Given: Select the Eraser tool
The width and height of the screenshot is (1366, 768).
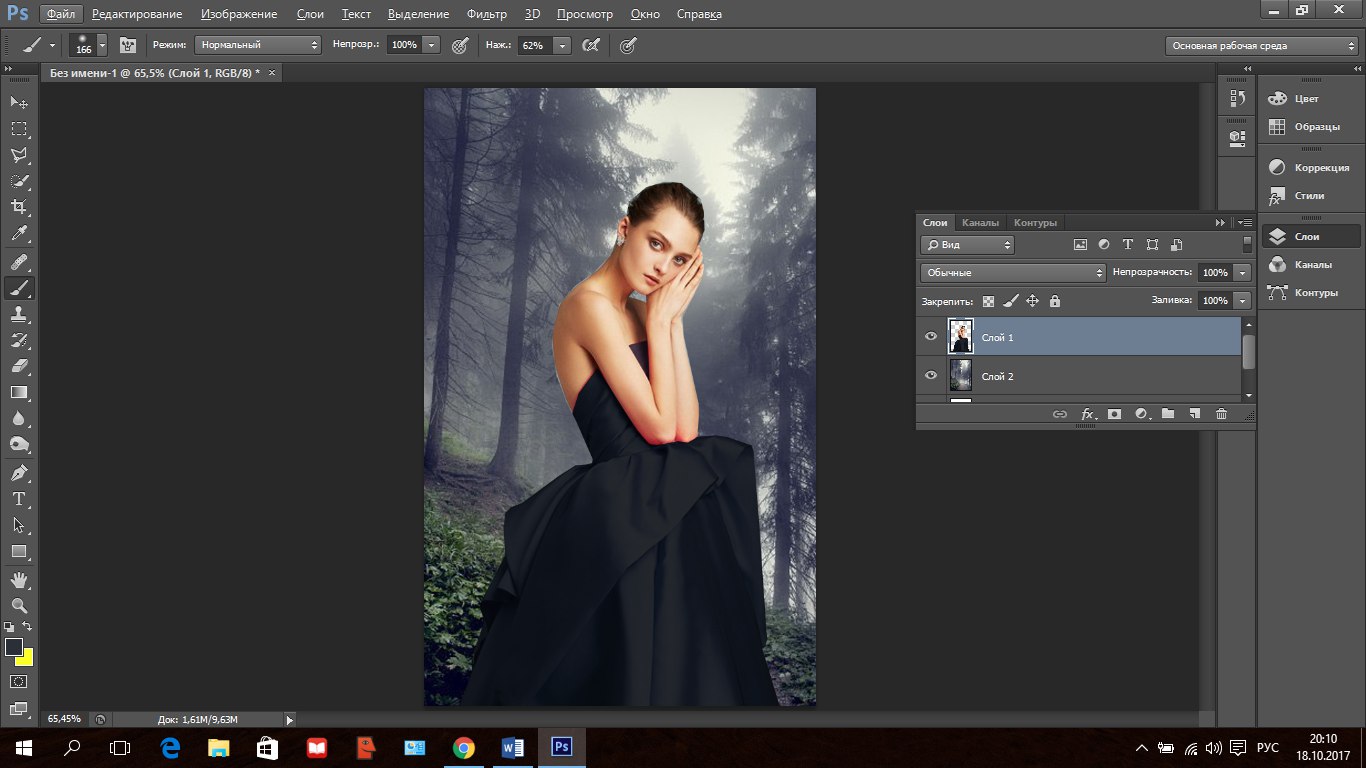Looking at the screenshot, I should [19, 366].
